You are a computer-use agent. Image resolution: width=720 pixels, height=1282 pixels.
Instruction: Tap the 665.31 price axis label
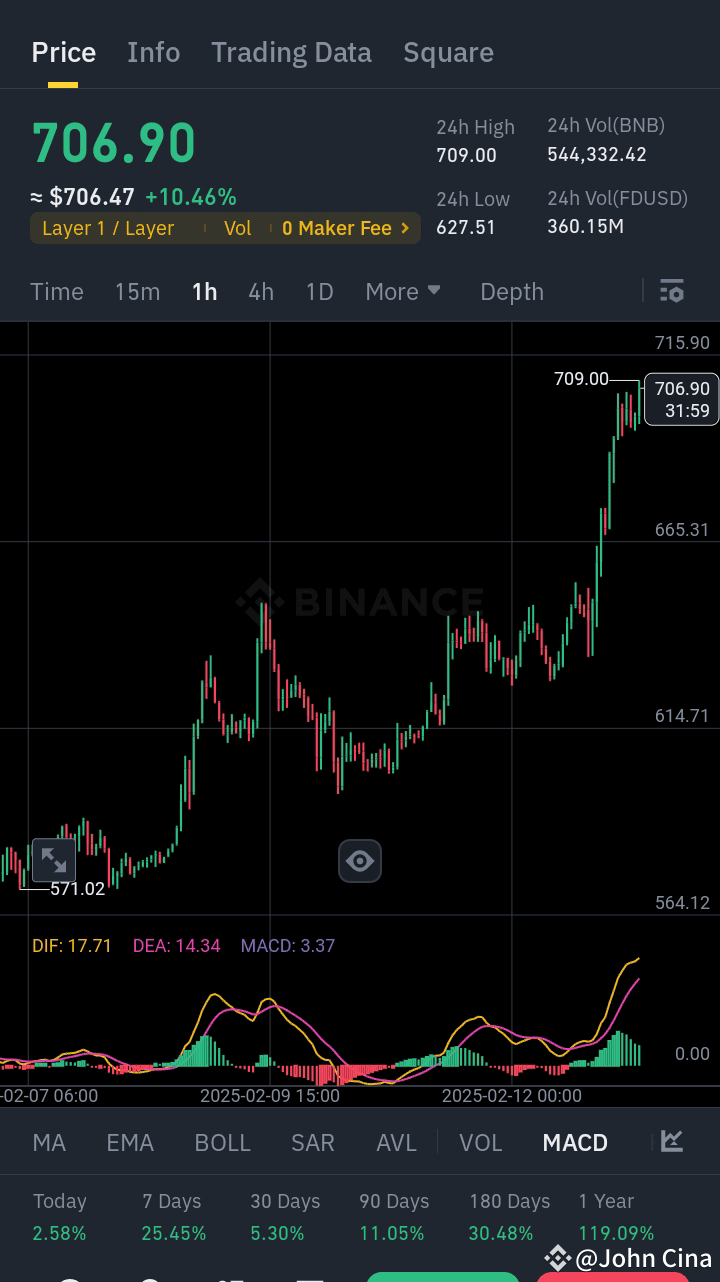(682, 529)
